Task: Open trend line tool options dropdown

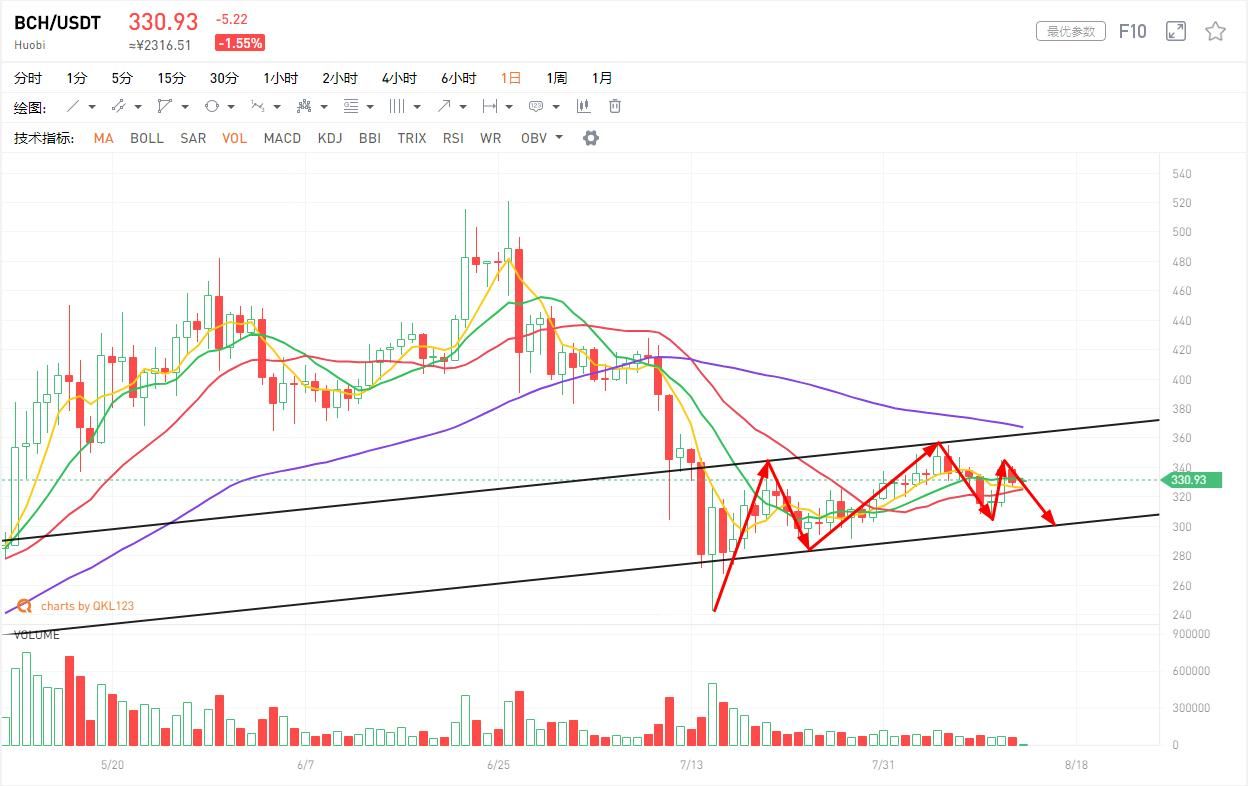Action: point(92,107)
